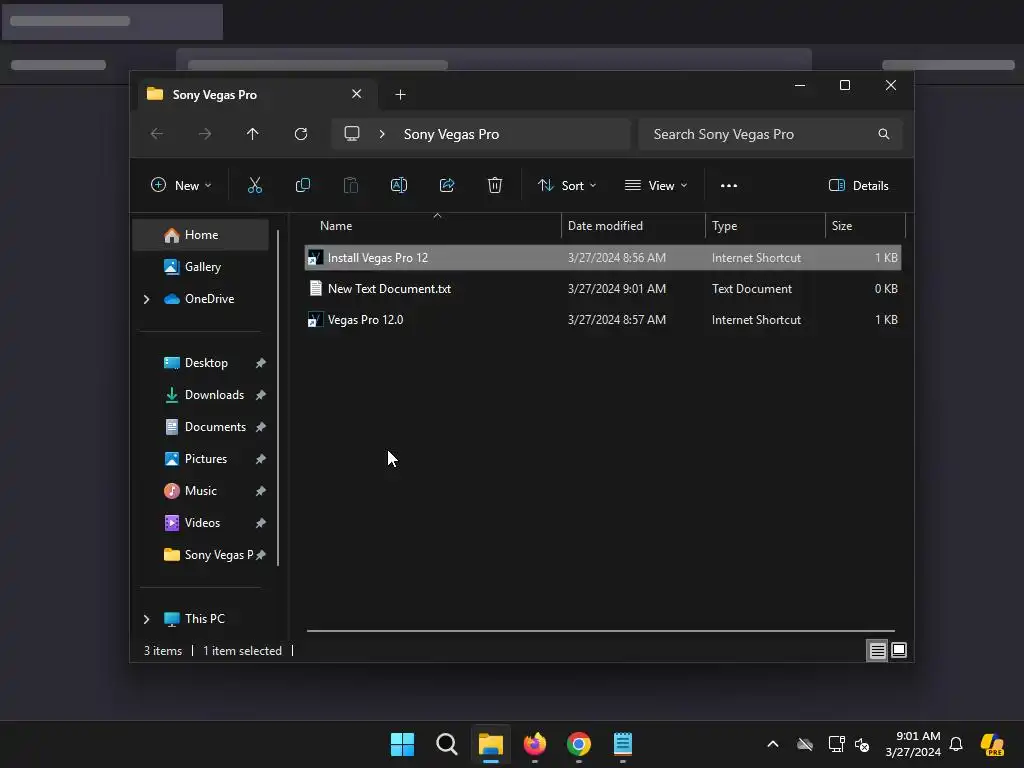Click the PC monitor icon in address bar
Screen dimensions: 1024x768
tap(352, 134)
